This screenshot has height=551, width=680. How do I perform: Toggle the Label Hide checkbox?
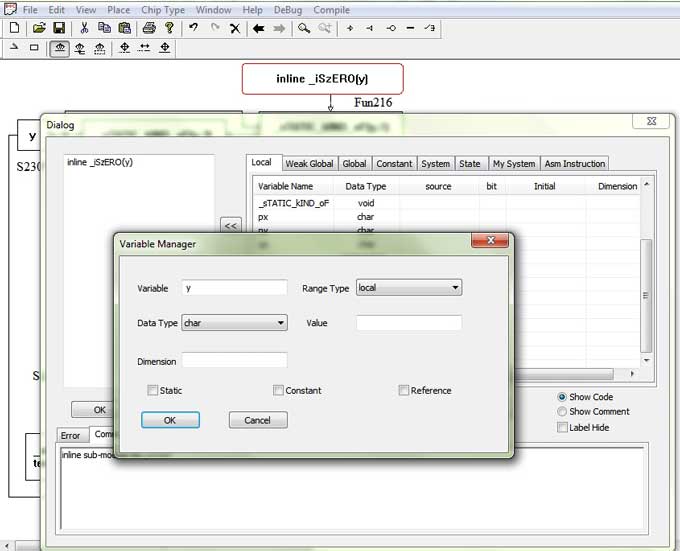562,427
